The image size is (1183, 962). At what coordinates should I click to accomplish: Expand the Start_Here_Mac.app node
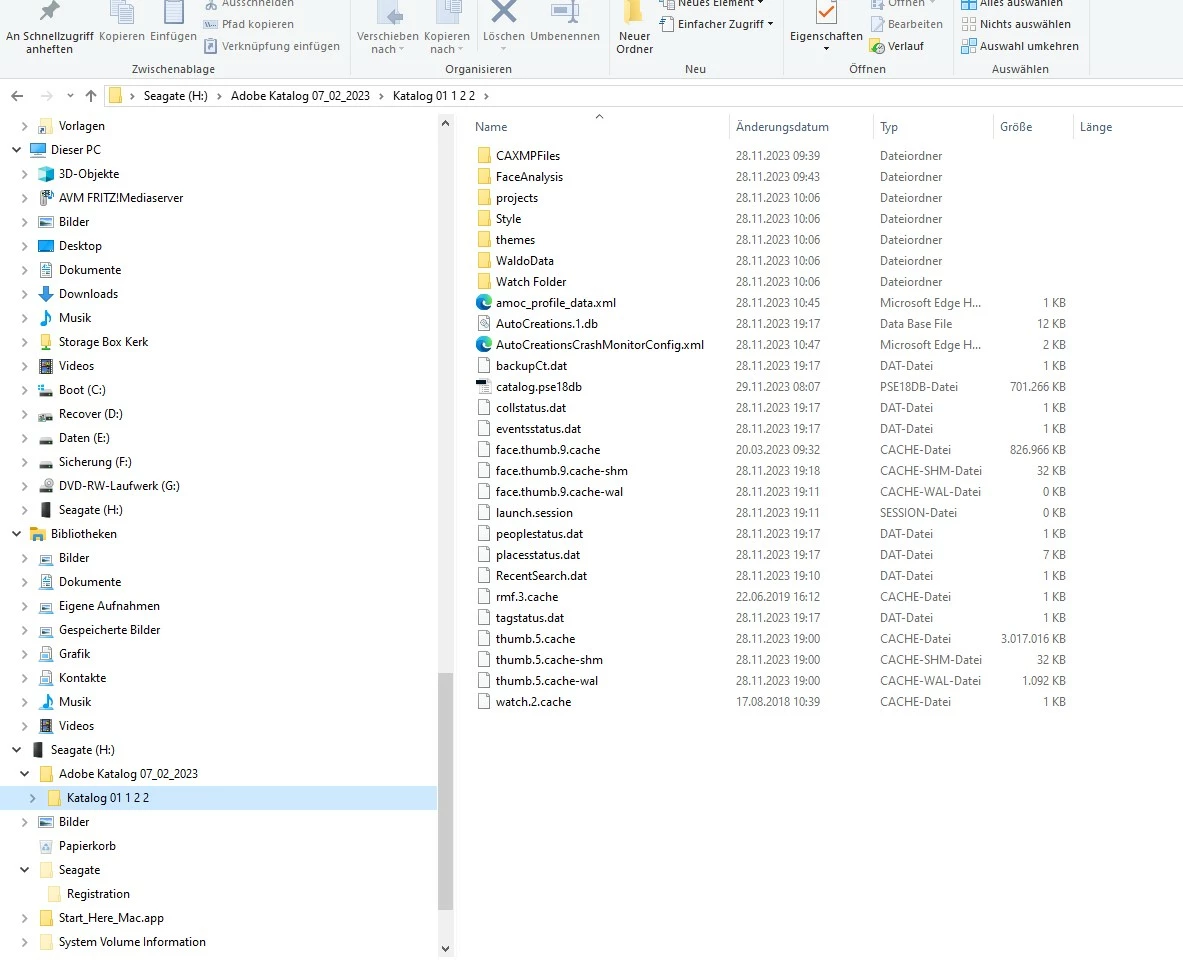click(24, 918)
